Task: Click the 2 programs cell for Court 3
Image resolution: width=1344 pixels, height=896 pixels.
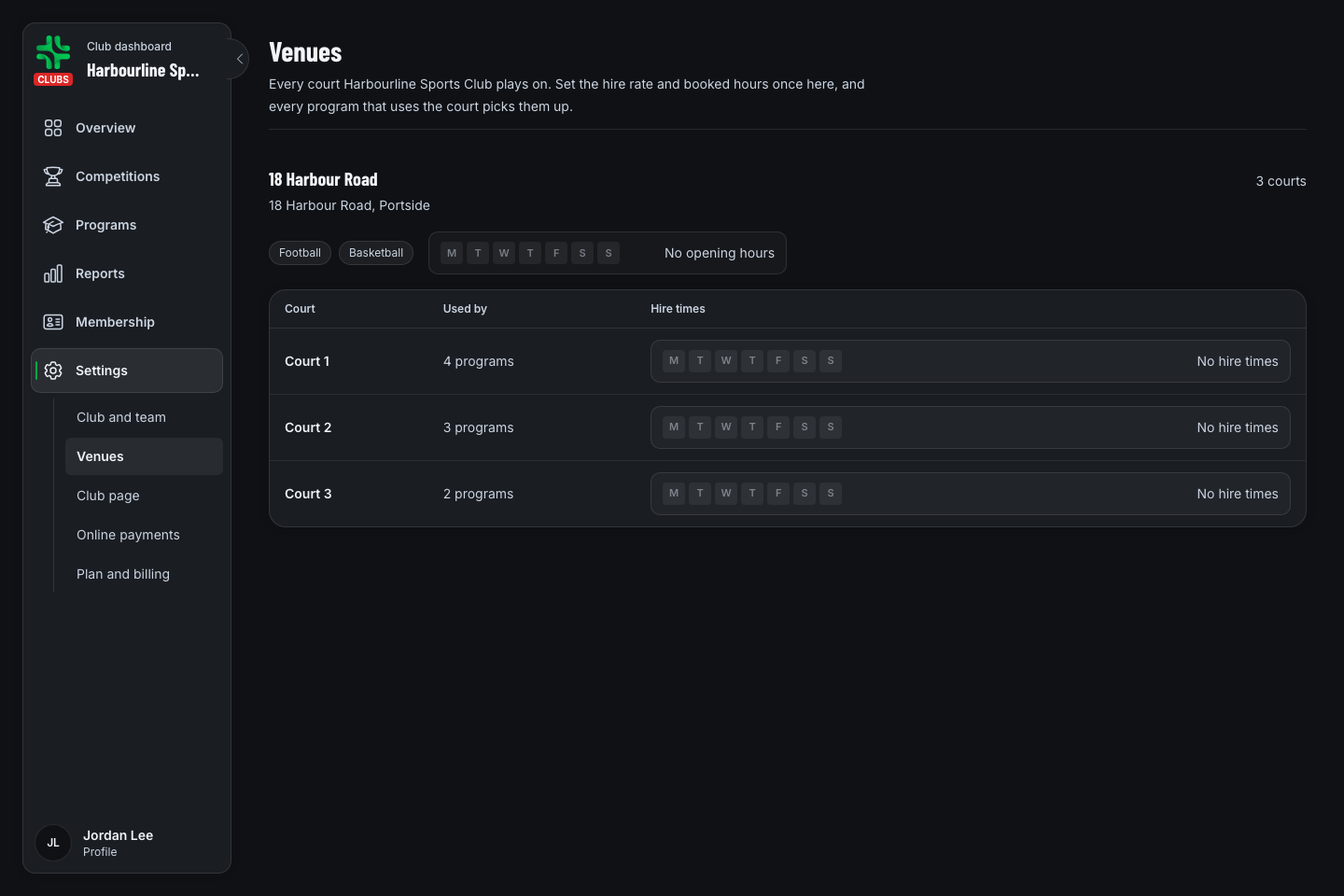Action: [x=478, y=494]
